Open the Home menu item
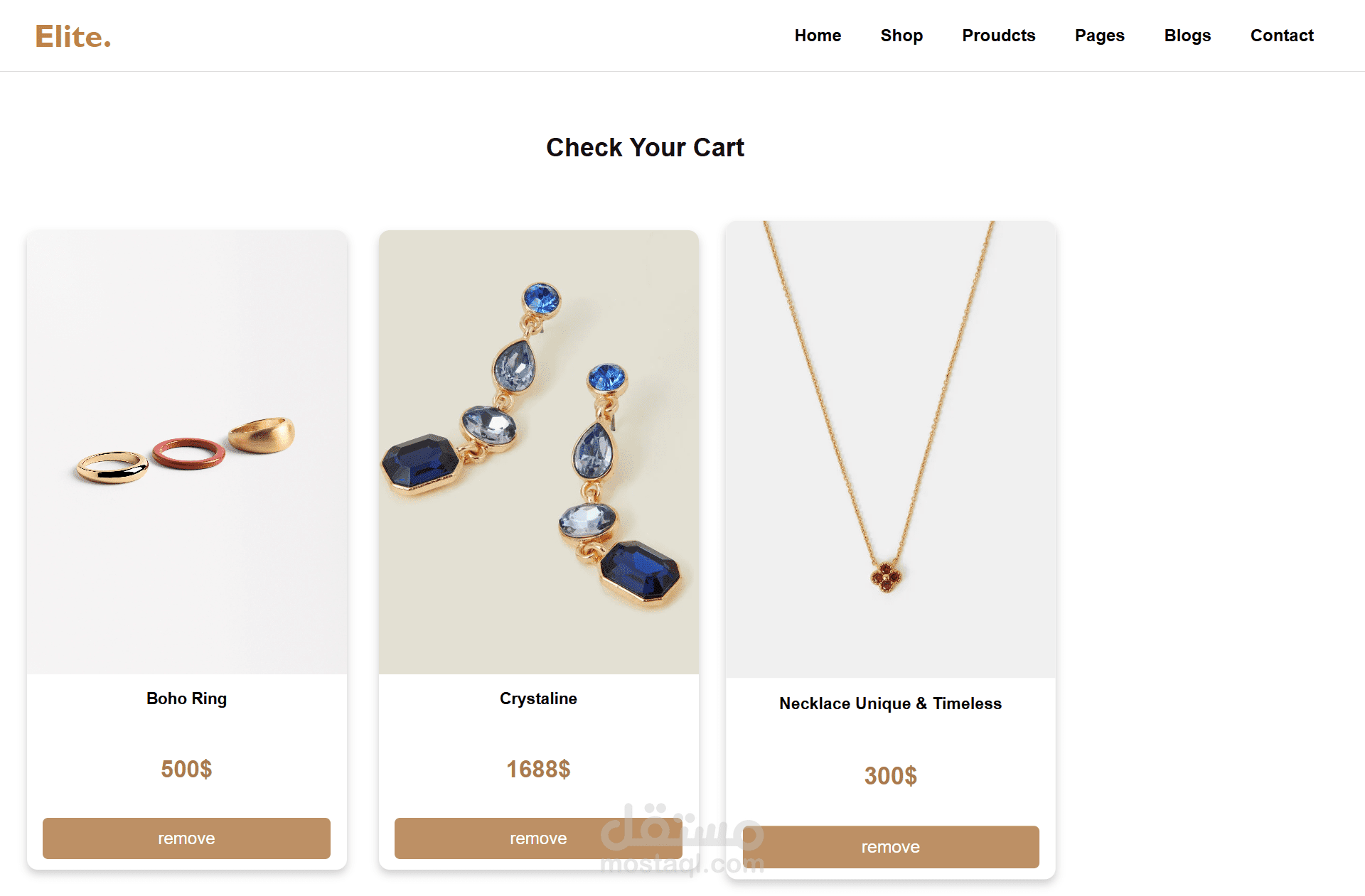 818,36
